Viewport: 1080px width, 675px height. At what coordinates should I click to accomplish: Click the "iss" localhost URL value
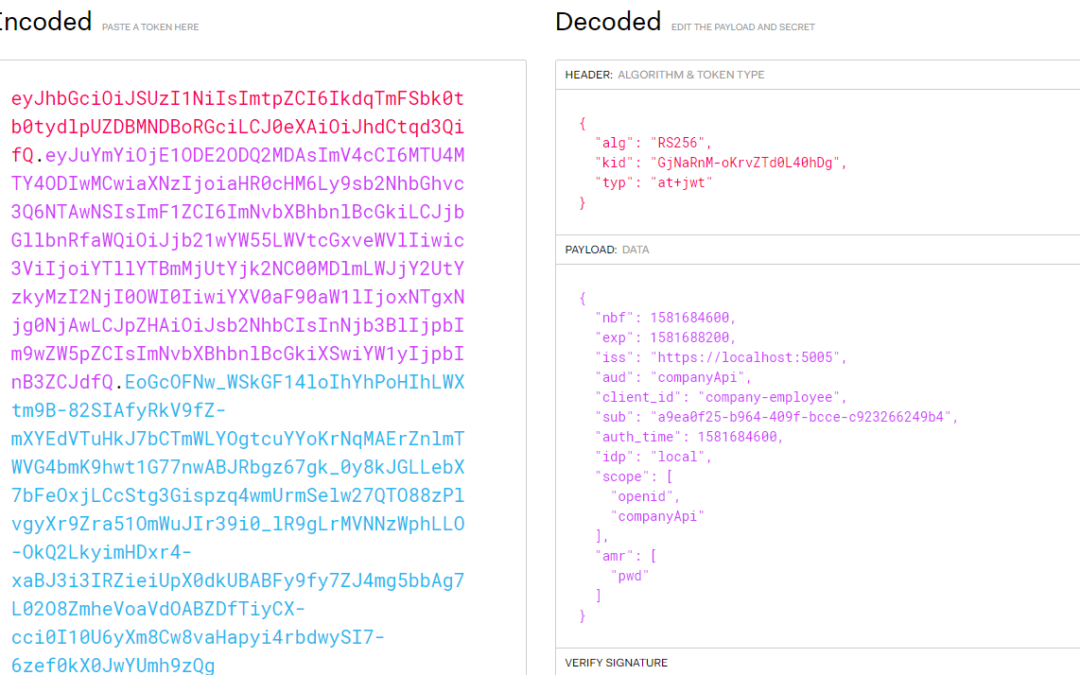click(749, 357)
